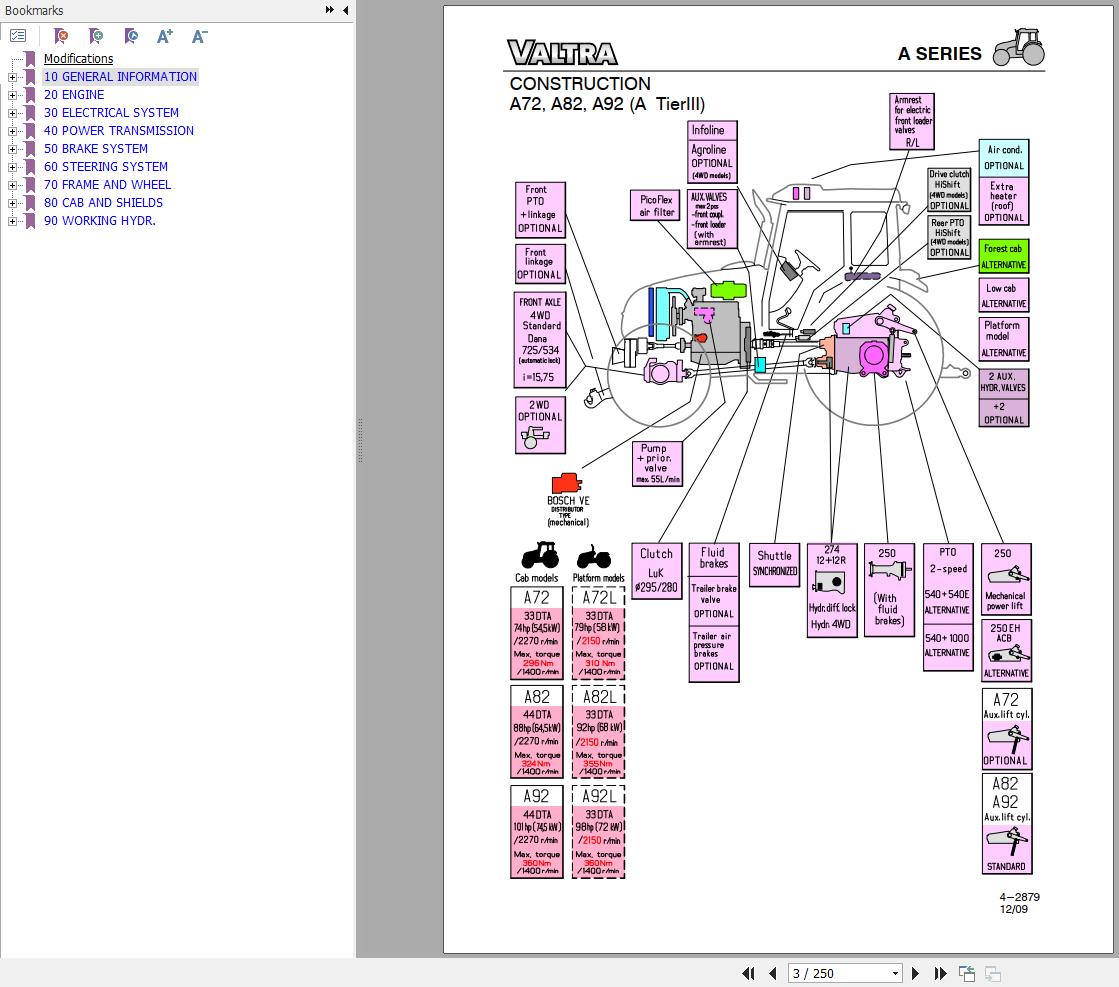Jump to the last page
Image resolution: width=1119 pixels, height=987 pixels.
click(941, 973)
